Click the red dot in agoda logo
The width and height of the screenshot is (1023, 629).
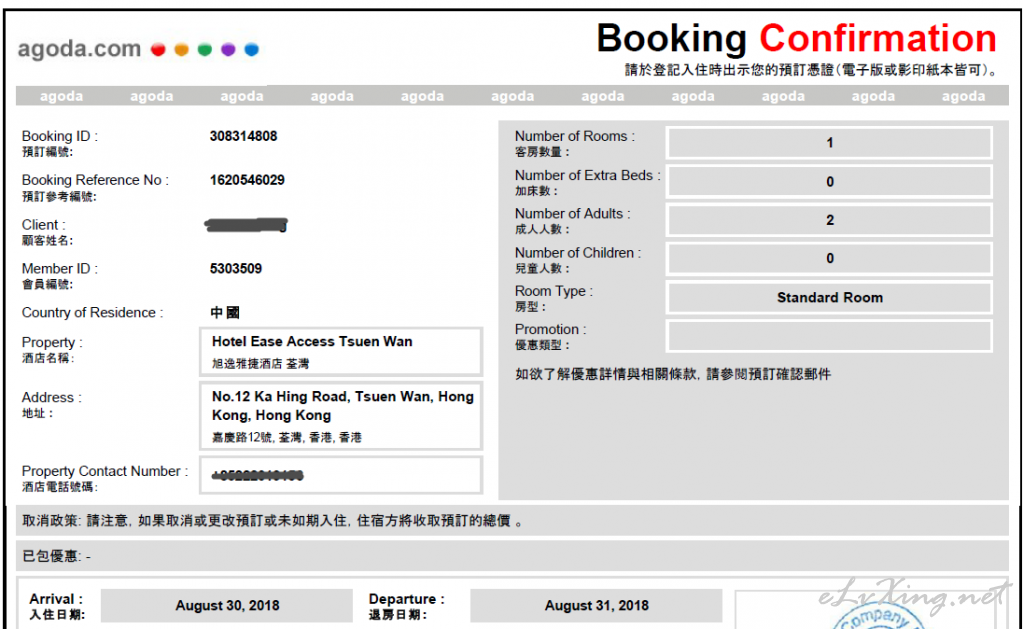pyautogui.click(x=158, y=49)
